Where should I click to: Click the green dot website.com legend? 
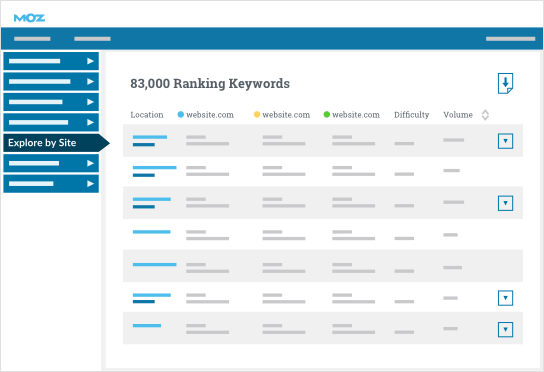(352, 115)
